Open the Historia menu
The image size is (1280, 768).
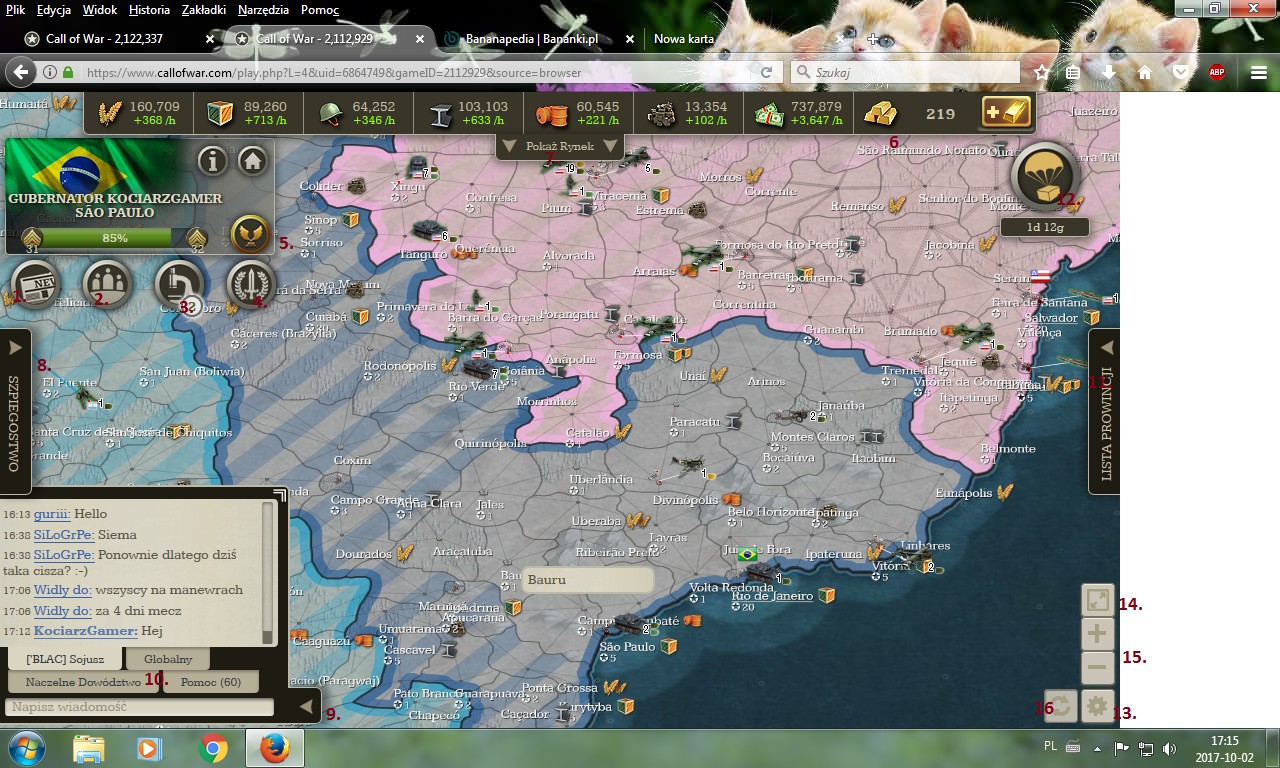point(149,10)
